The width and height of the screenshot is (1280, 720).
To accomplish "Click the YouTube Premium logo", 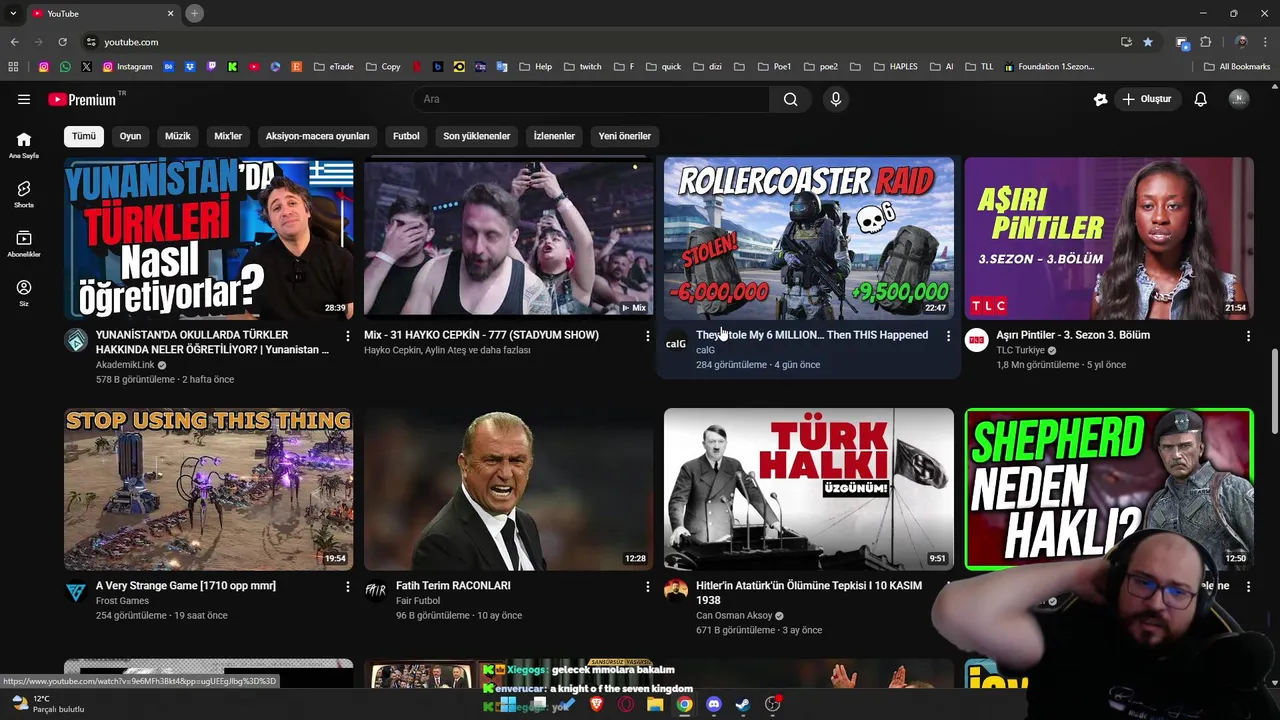I will pyautogui.click(x=82, y=99).
